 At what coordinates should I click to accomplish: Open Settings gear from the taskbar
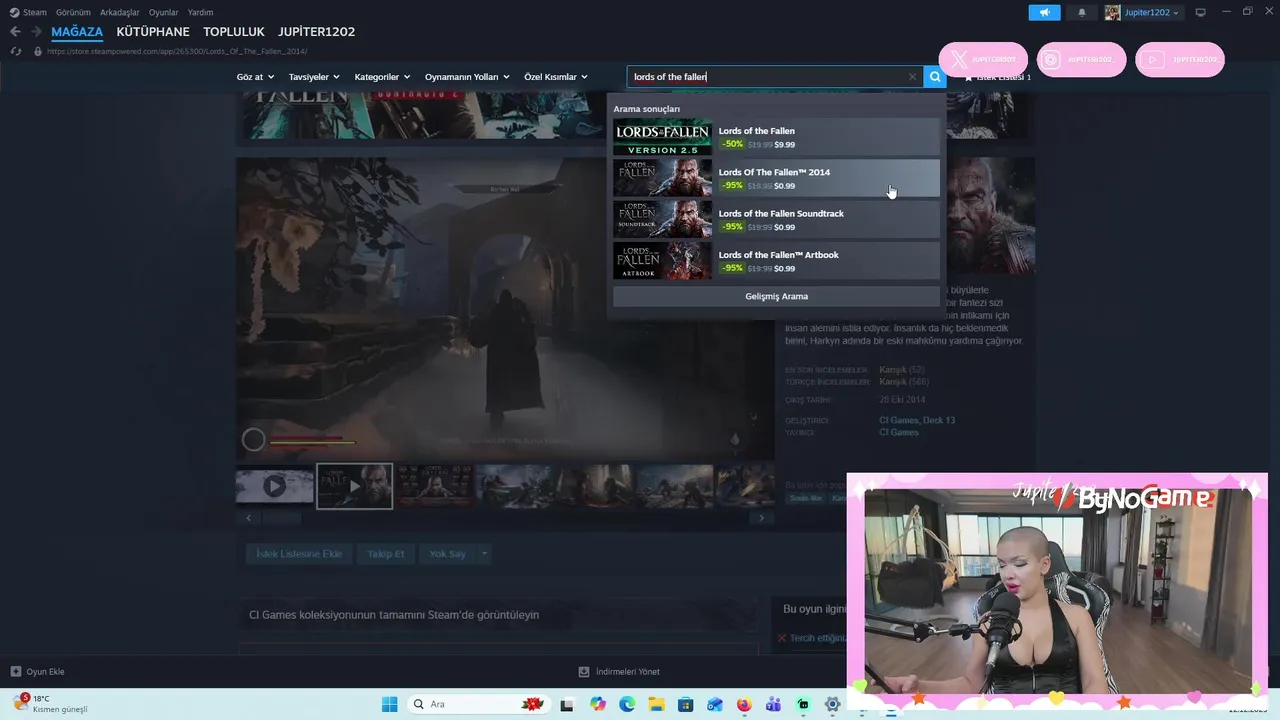(832, 704)
